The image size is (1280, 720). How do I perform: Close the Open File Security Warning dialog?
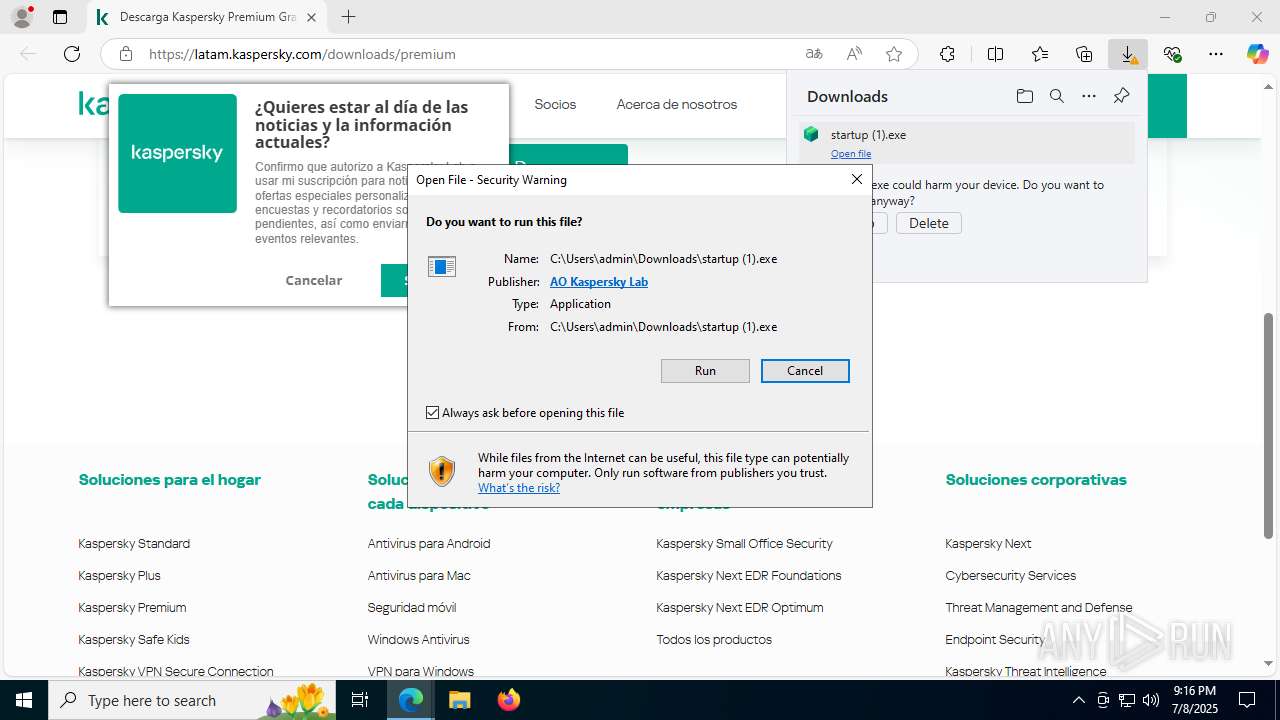pyautogui.click(x=856, y=179)
